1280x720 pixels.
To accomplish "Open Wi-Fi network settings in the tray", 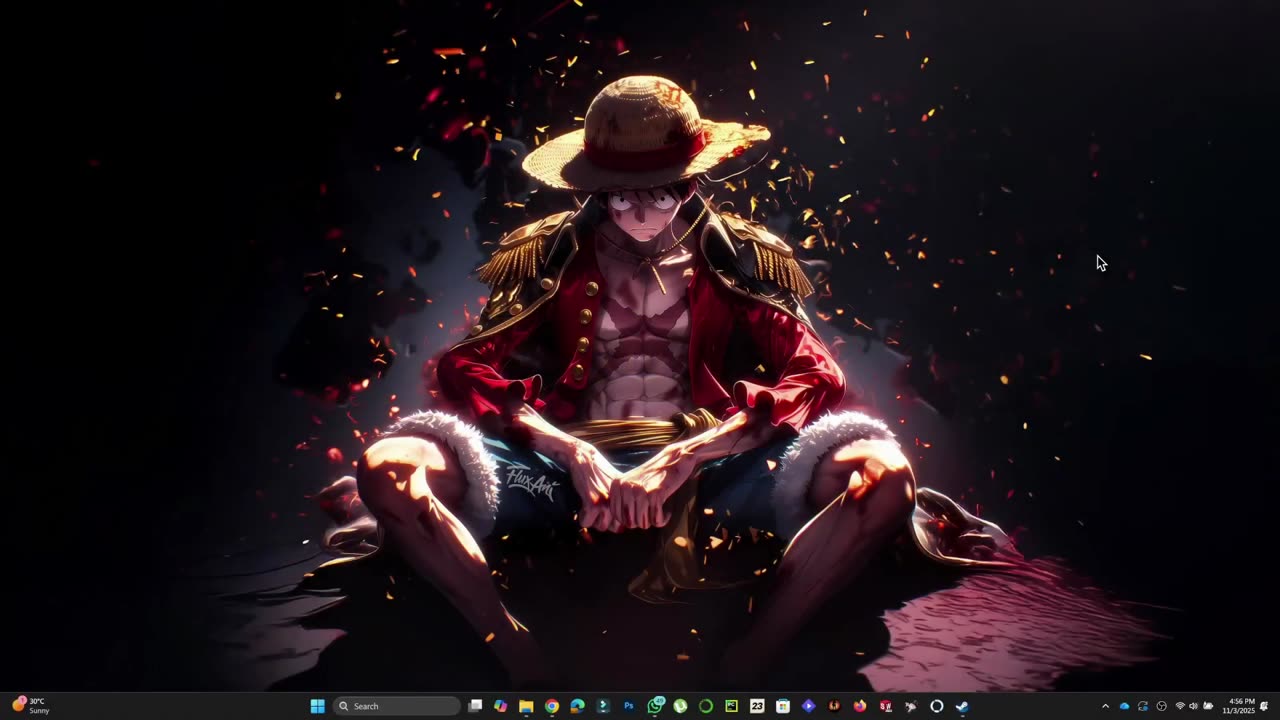I will coord(1180,706).
